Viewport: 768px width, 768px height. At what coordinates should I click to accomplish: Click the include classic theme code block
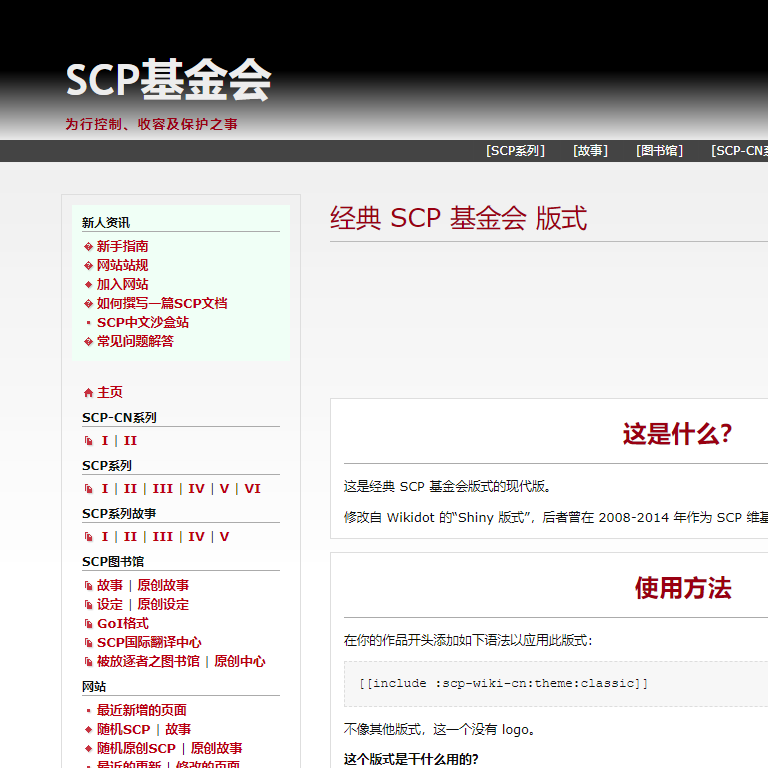[503, 683]
